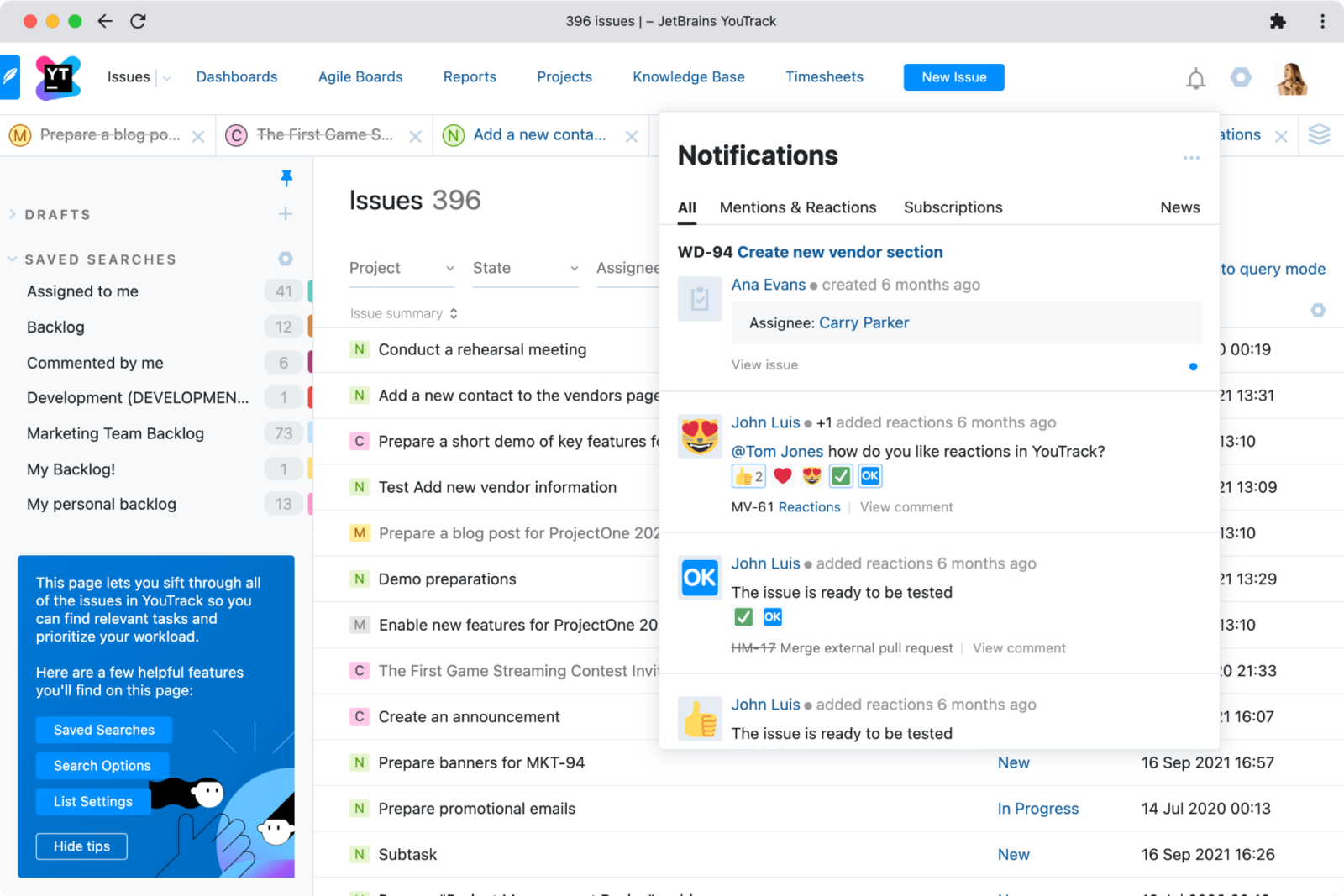Click the settings hexagon in the header

click(1242, 77)
